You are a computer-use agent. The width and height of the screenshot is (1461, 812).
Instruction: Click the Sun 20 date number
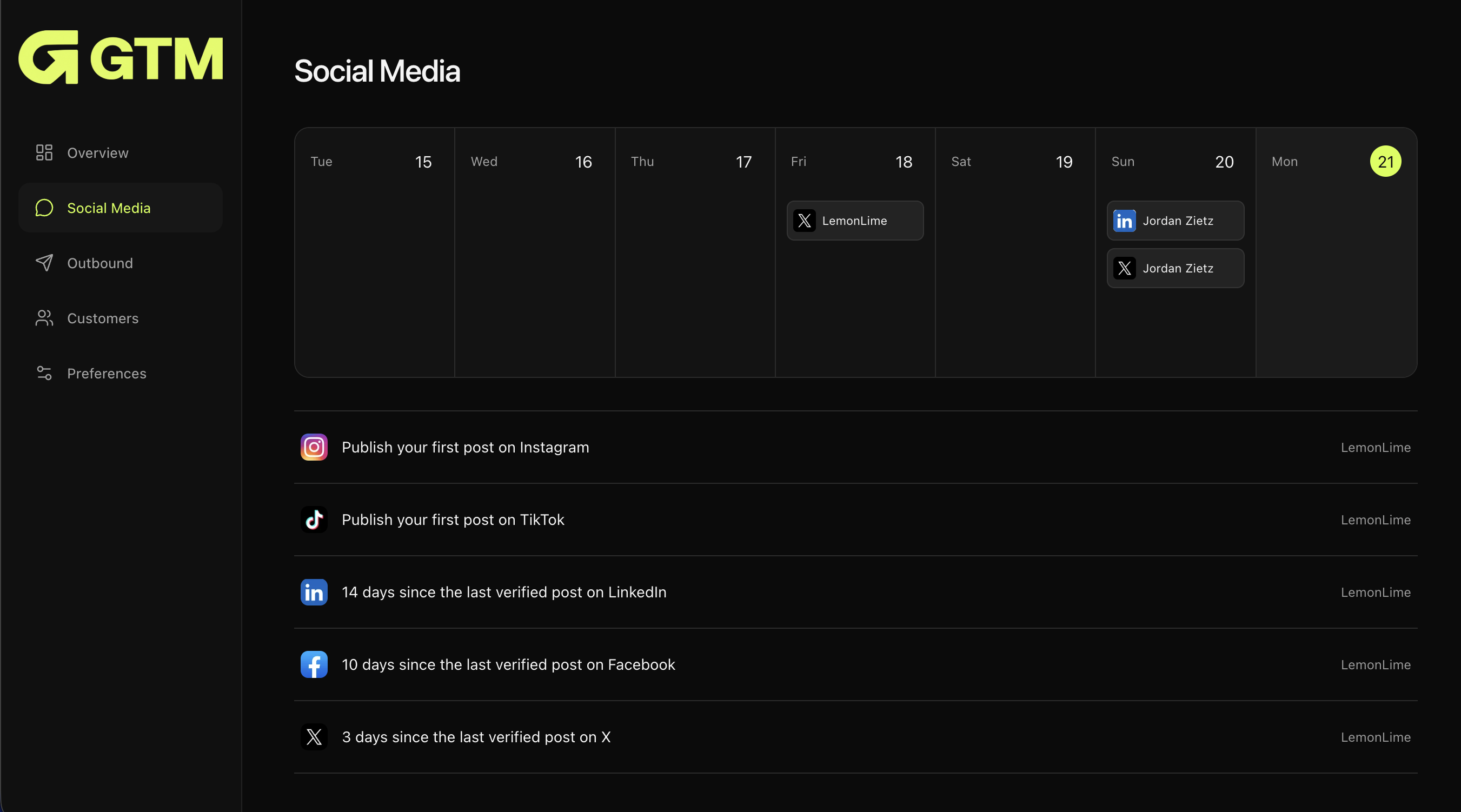click(x=1224, y=162)
